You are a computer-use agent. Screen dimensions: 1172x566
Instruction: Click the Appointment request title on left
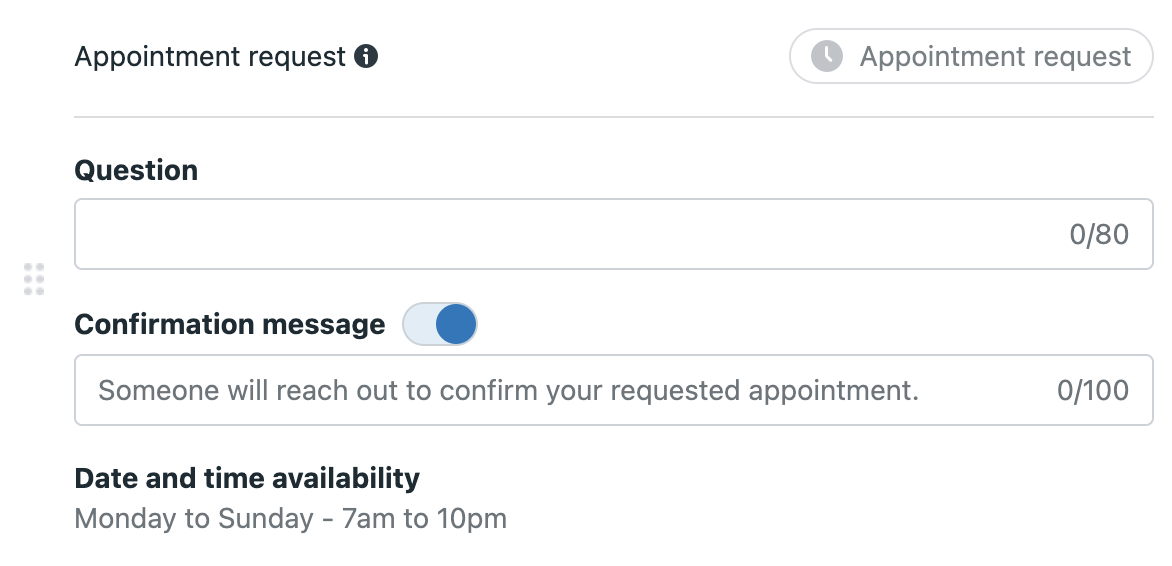(210, 57)
